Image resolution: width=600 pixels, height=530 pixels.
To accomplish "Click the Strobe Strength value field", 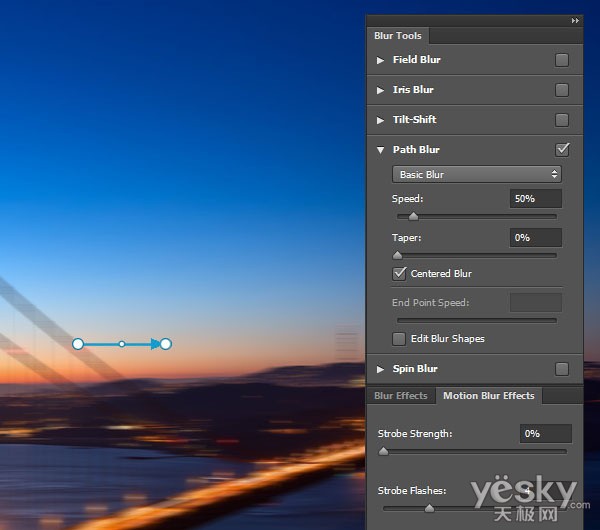I will pyautogui.click(x=546, y=434).
